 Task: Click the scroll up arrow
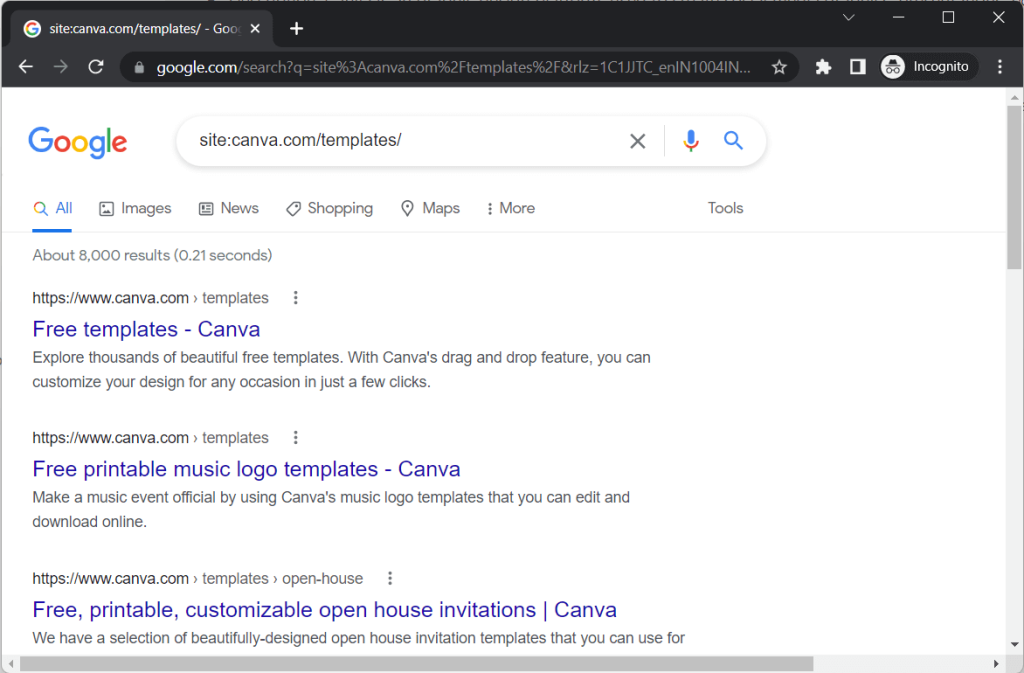click(x=1014, y=97)
